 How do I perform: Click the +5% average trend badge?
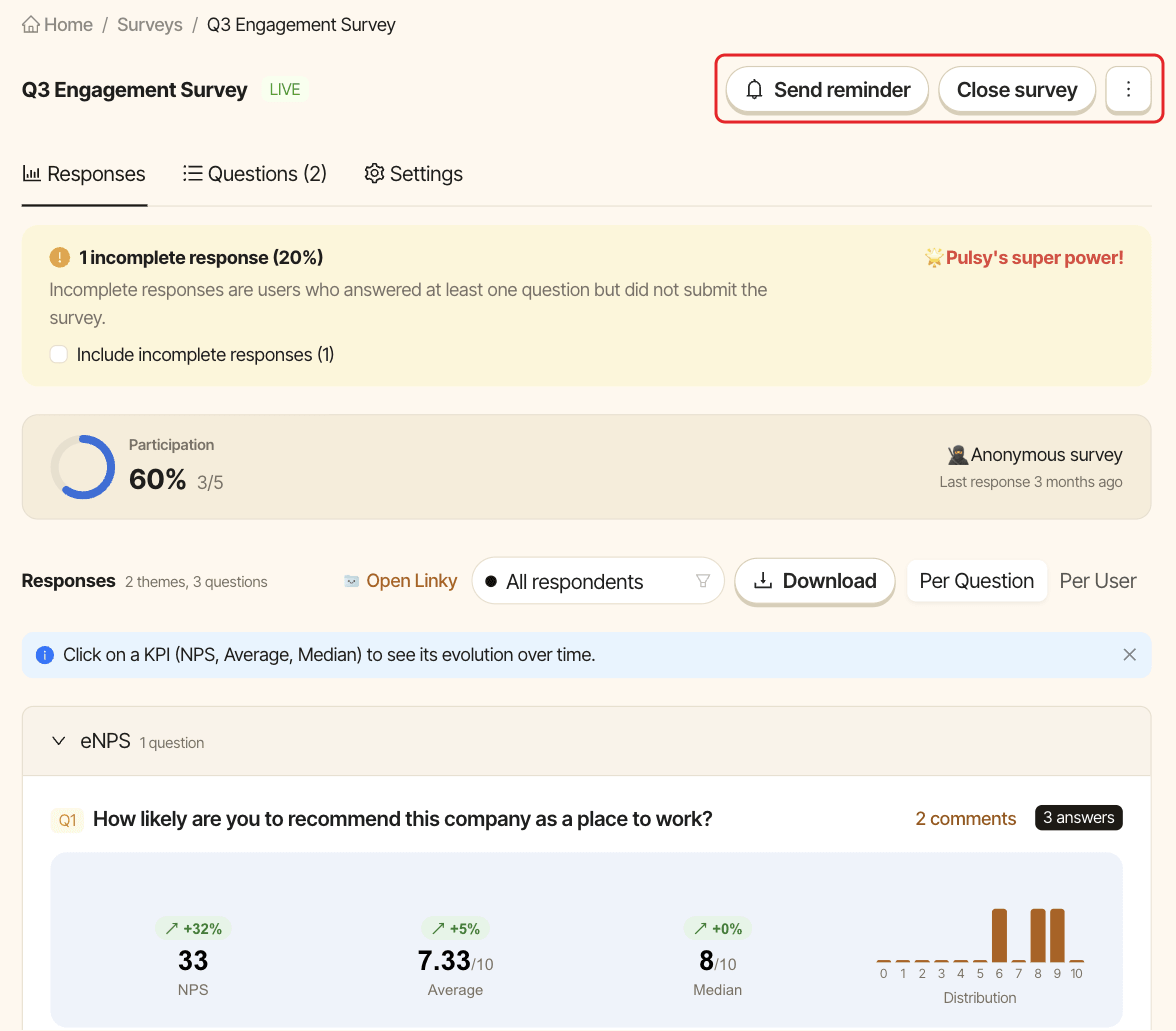tap(456, 929)
